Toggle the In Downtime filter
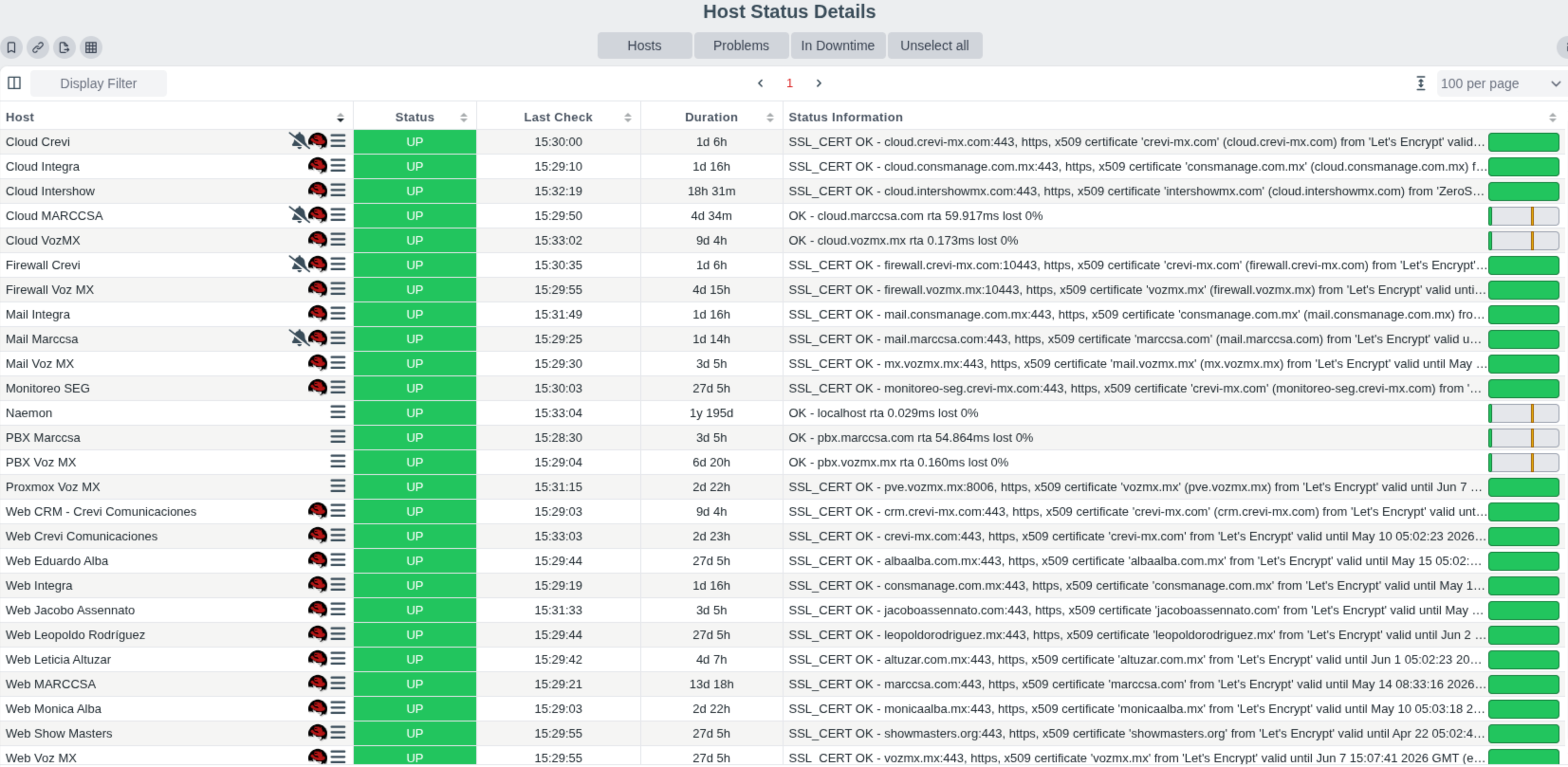 point(837,46)
